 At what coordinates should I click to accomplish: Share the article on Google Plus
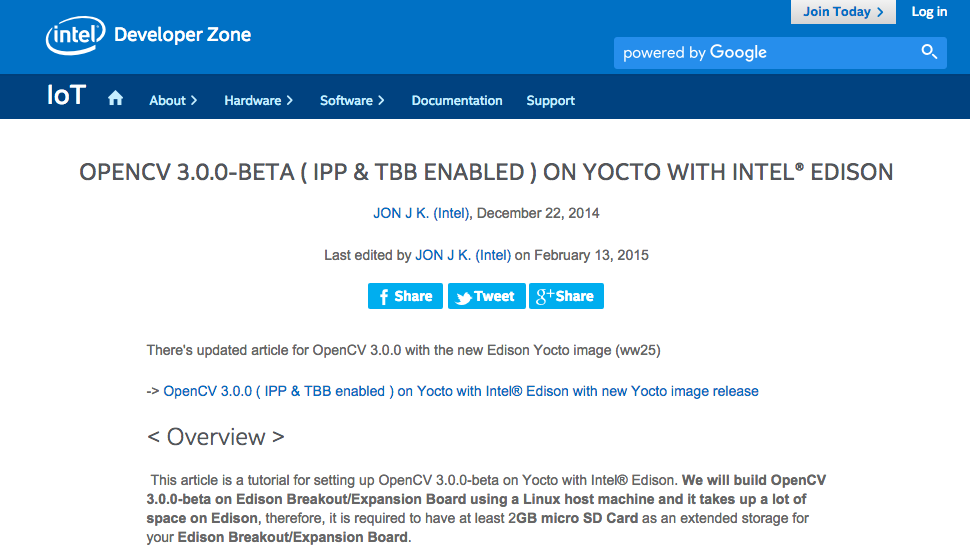[x=566, y=296]
